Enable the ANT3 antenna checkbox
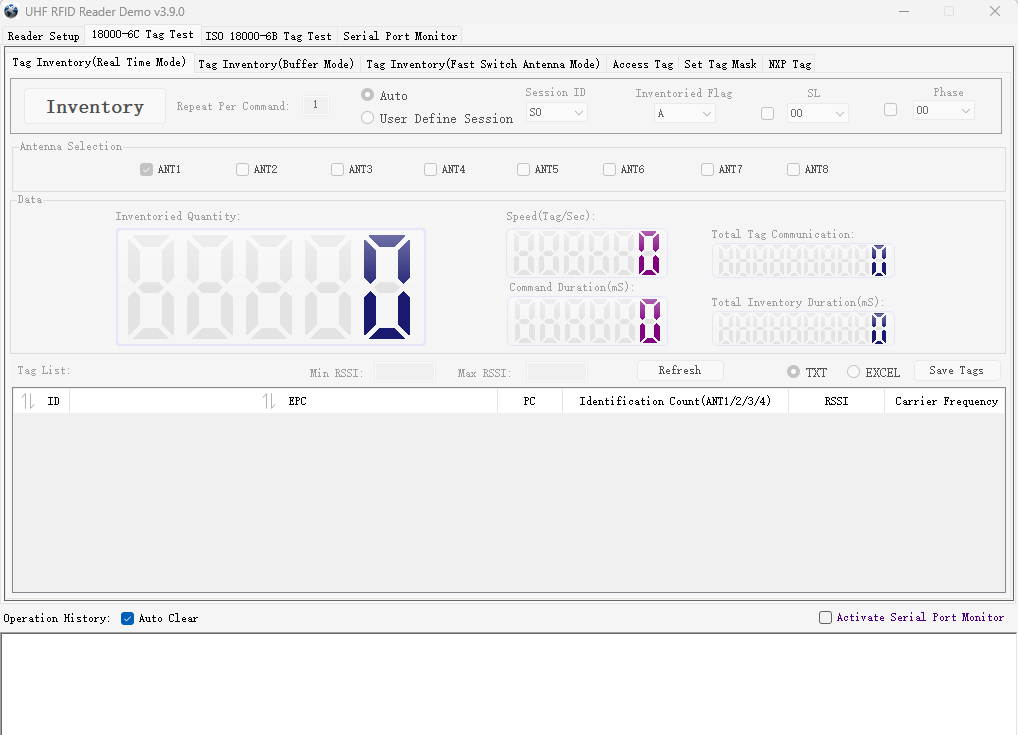Viewport: 1018px width, 735px height. tap(337, 169)
